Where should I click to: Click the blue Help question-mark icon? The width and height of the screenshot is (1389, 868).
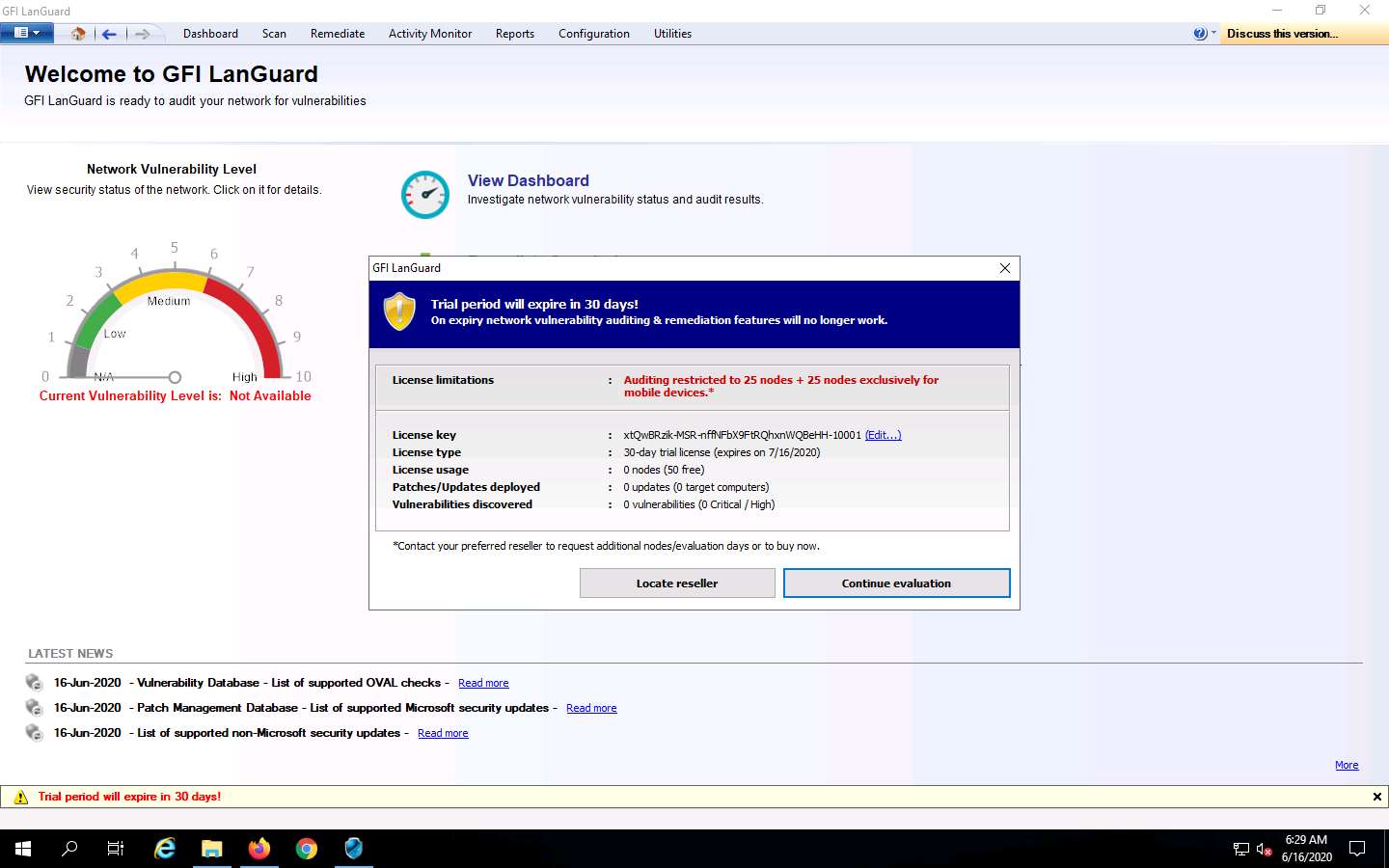(1200, 34)
